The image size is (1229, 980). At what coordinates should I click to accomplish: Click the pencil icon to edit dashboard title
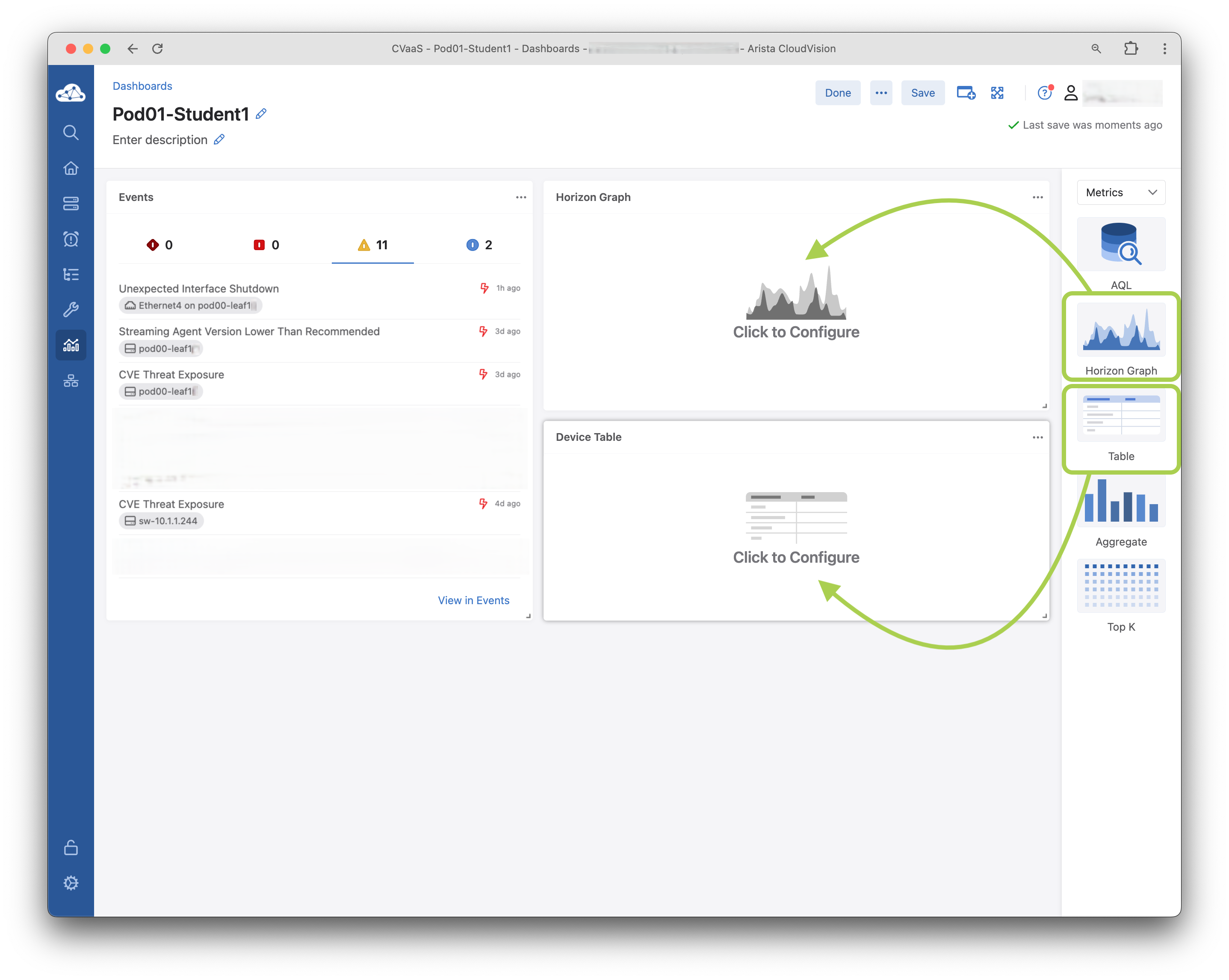pos(261,114)
